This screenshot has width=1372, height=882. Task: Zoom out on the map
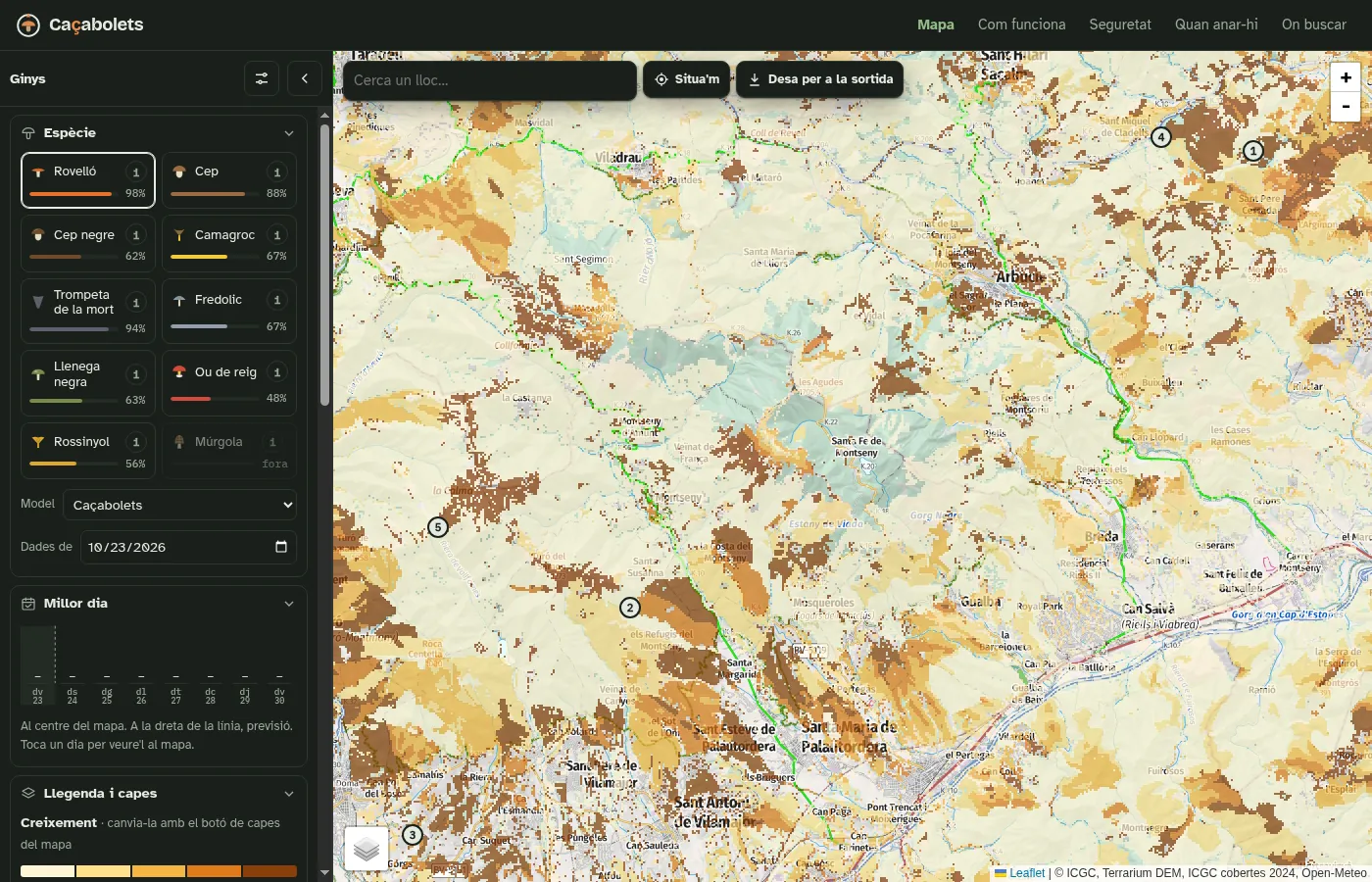(1346, 107)
